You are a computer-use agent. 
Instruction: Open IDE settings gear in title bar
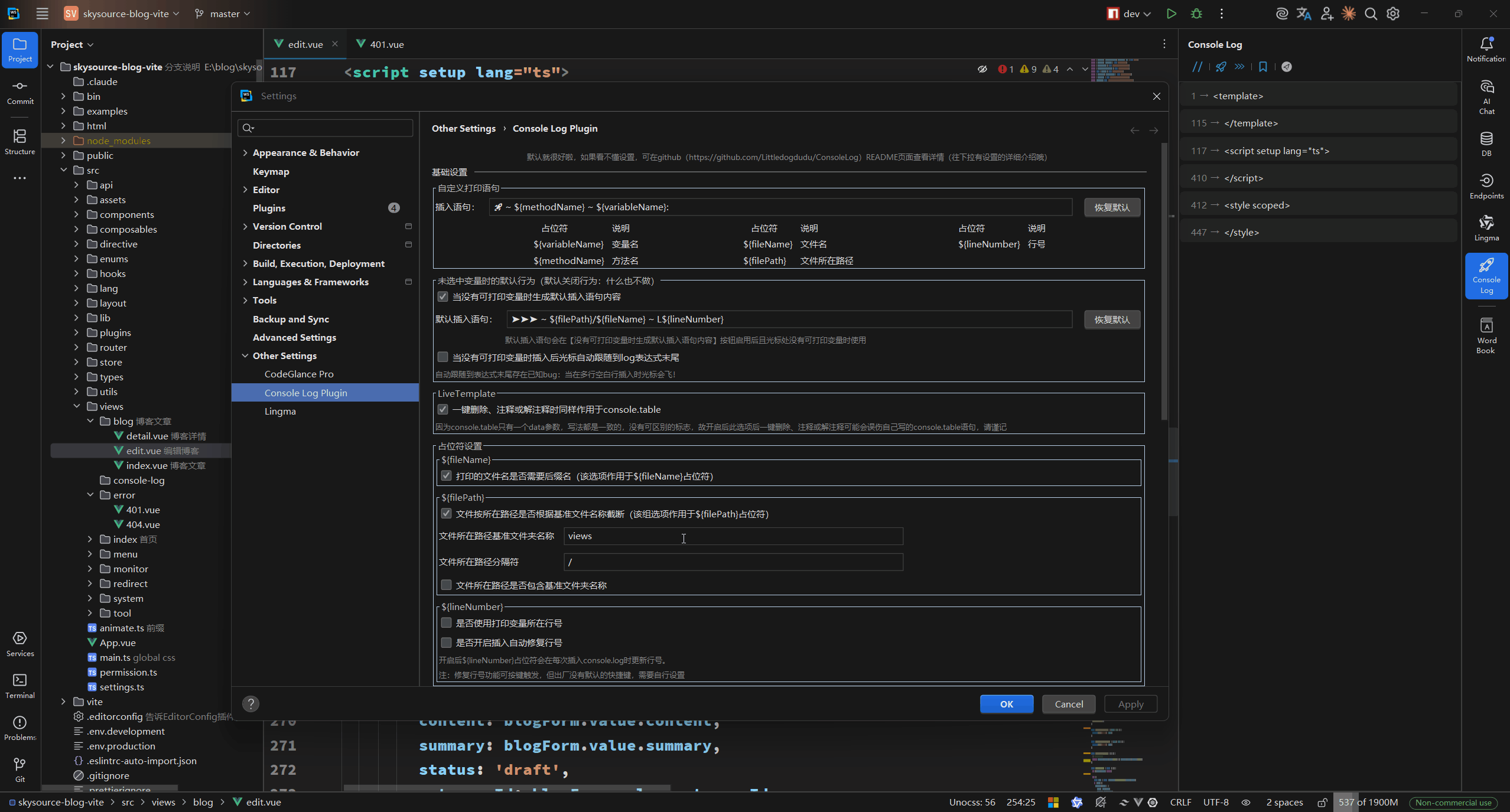click(1393, 14)
